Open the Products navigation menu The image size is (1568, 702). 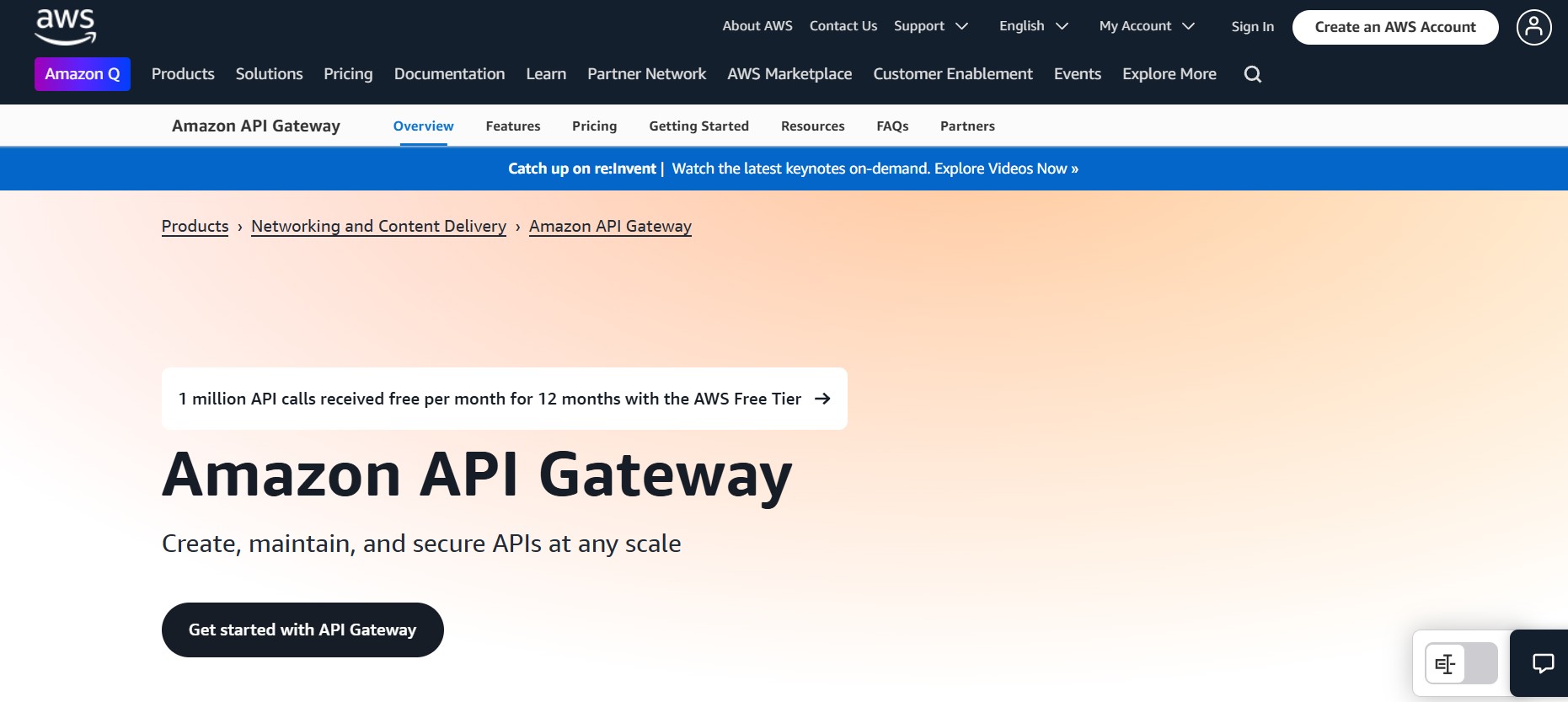coord(183,74)
